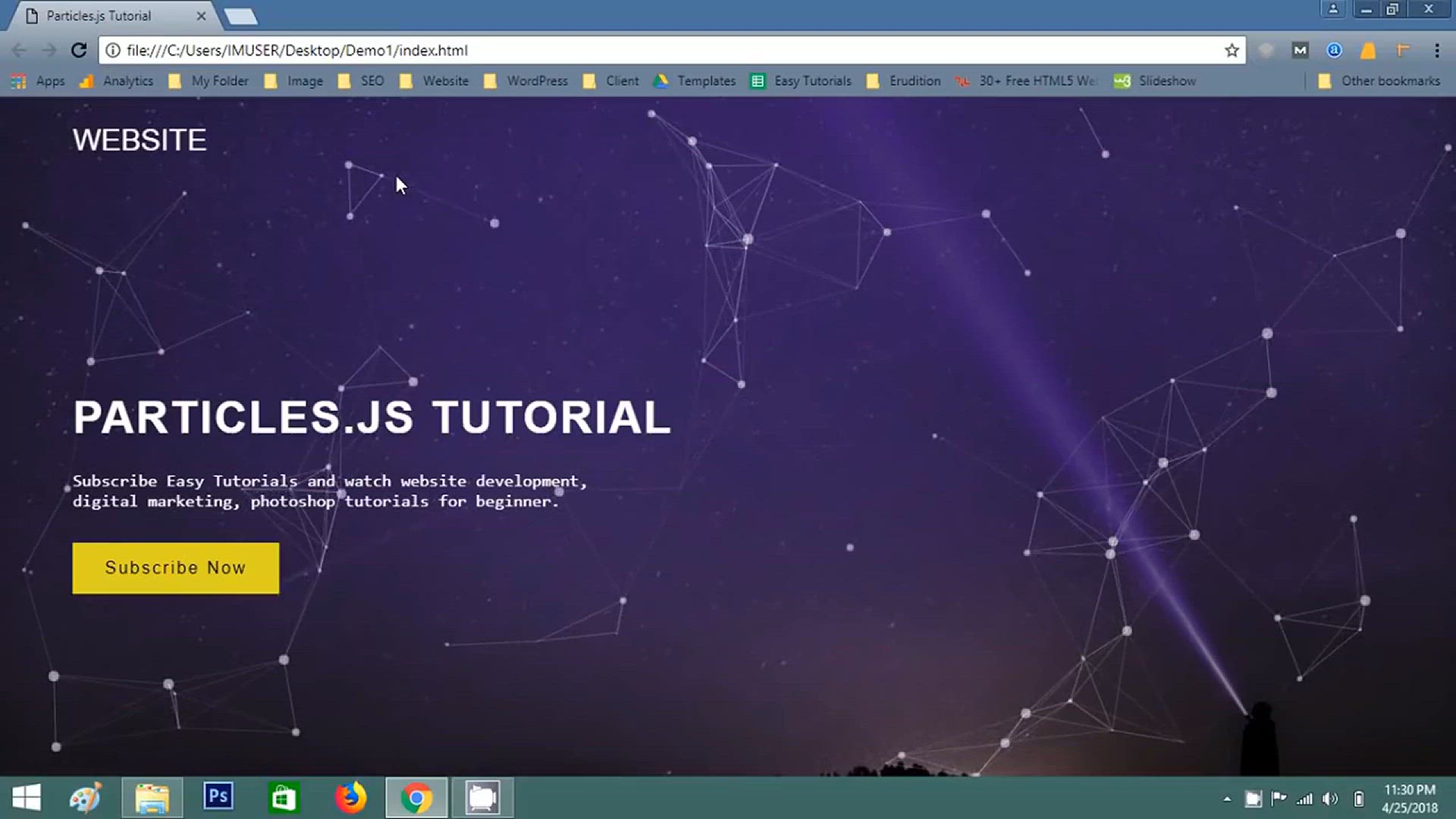This screenshot has height=819, width=1456.
Task: Open the Templates bookmark
Action: (x=695, y=81)
